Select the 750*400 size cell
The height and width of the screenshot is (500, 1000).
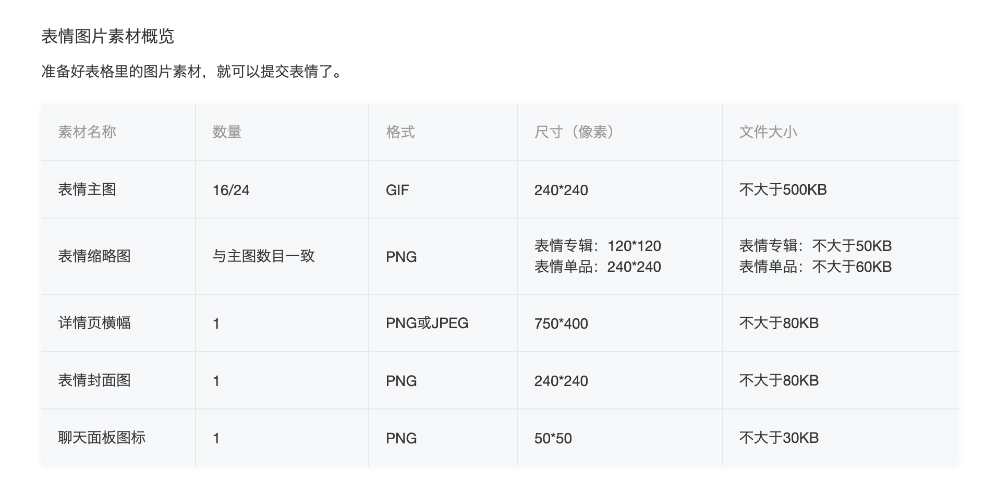(x=561, y=323)
